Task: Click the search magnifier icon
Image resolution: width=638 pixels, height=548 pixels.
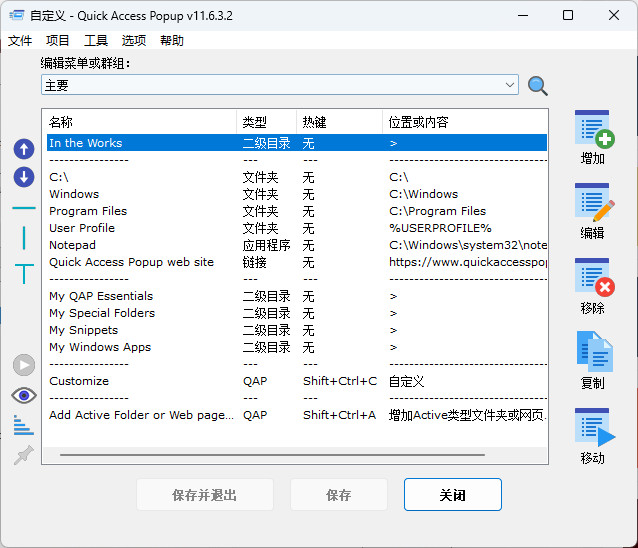Action: 537,86
